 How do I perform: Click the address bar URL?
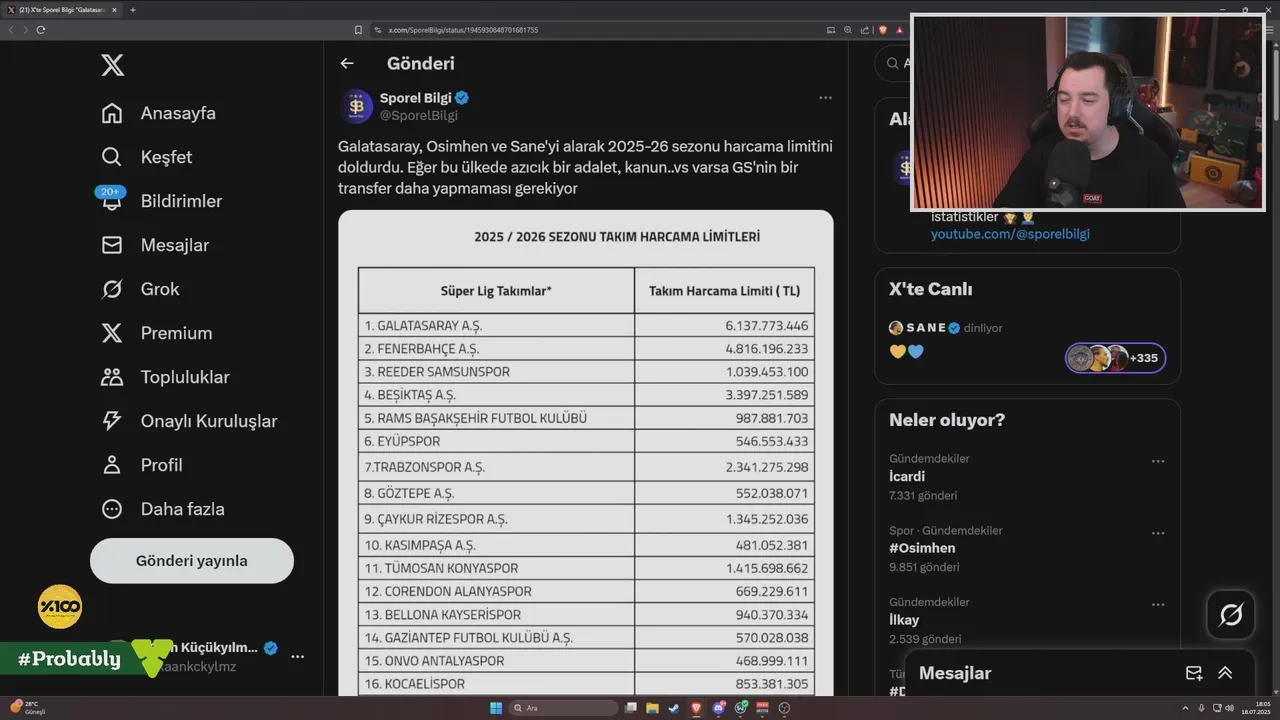click(x=463, y=30)
